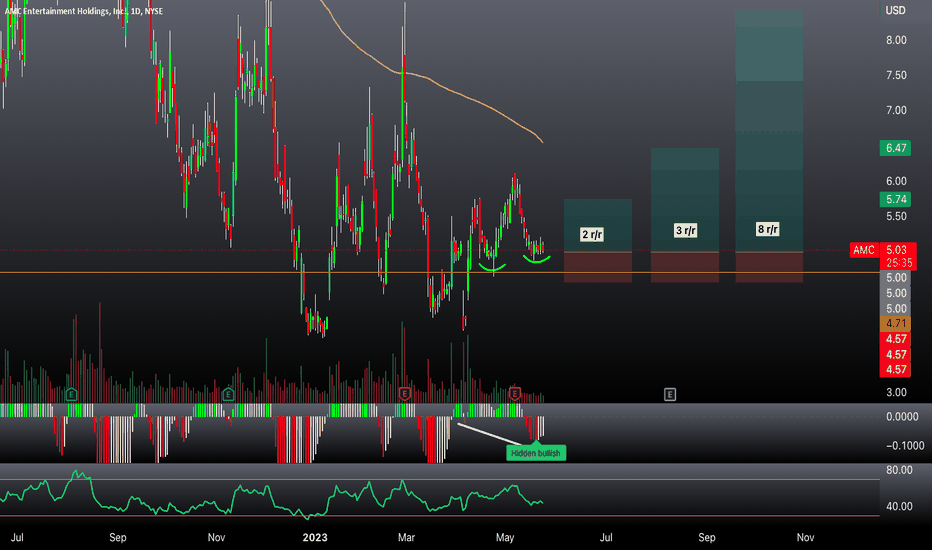Image resolution: width=932 pixels, height=550 pixels.
Task: Click the AMC symbol price tag
Action: (864, 250)
